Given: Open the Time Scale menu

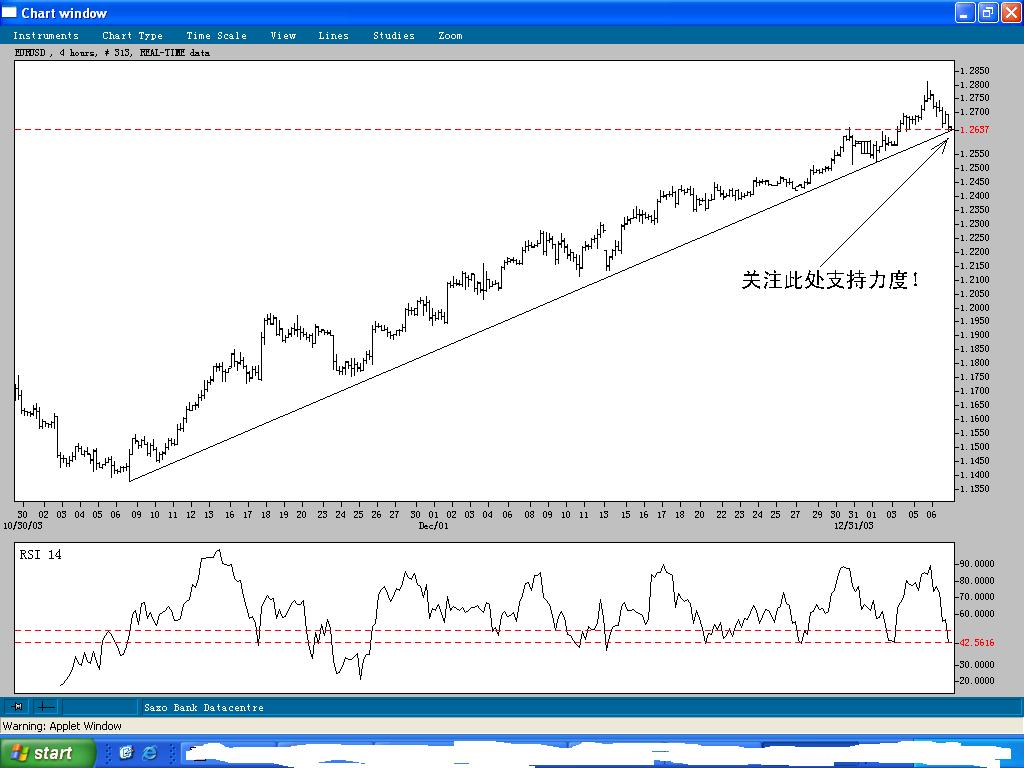Looking at the screenshot, I should click(x=216, y=36).
